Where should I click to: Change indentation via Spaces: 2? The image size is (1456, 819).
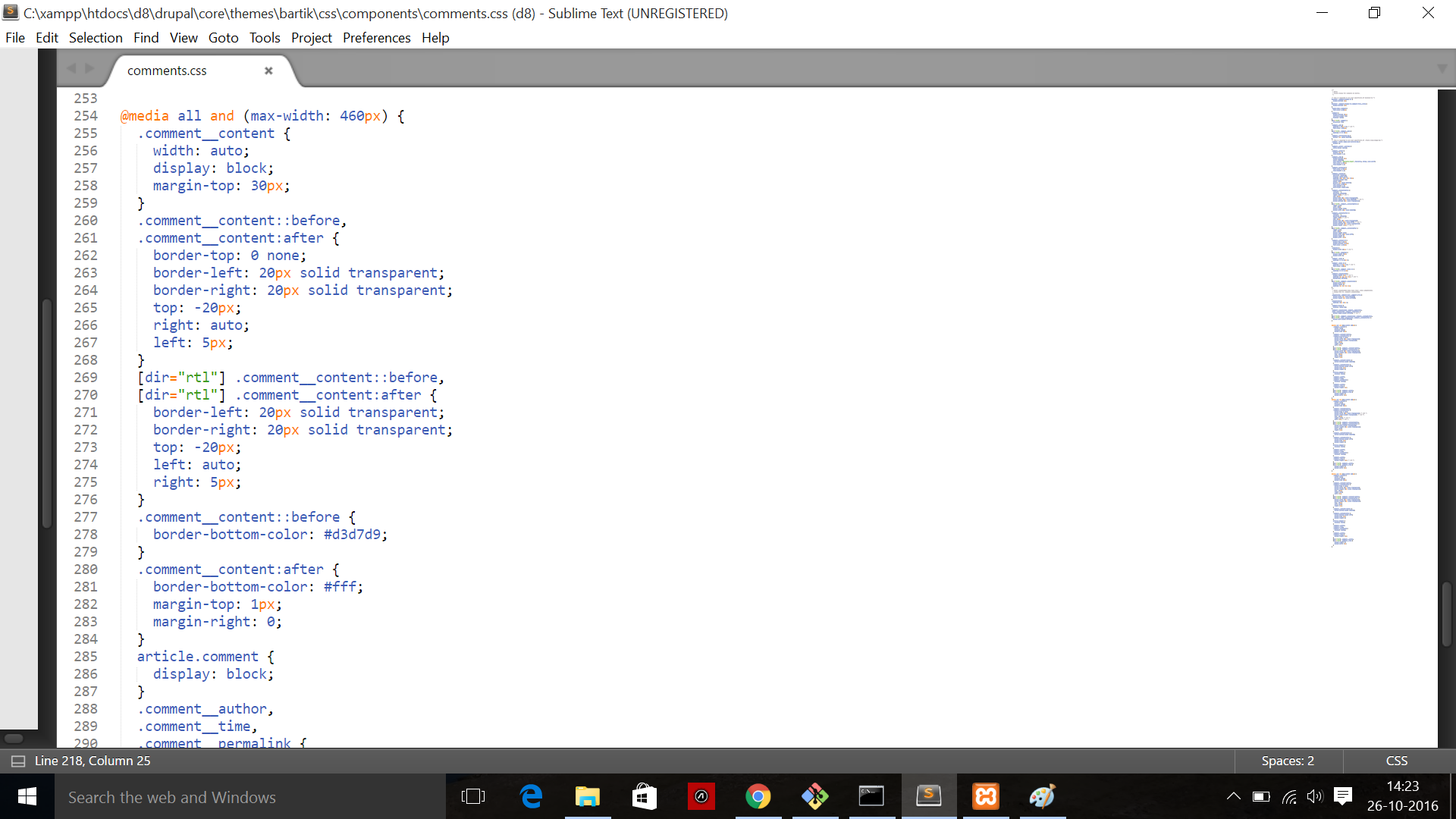(1288, 761)
